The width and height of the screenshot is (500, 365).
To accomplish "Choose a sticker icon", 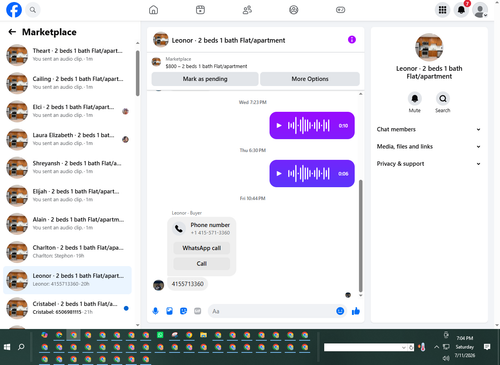I will coord(183,311).
